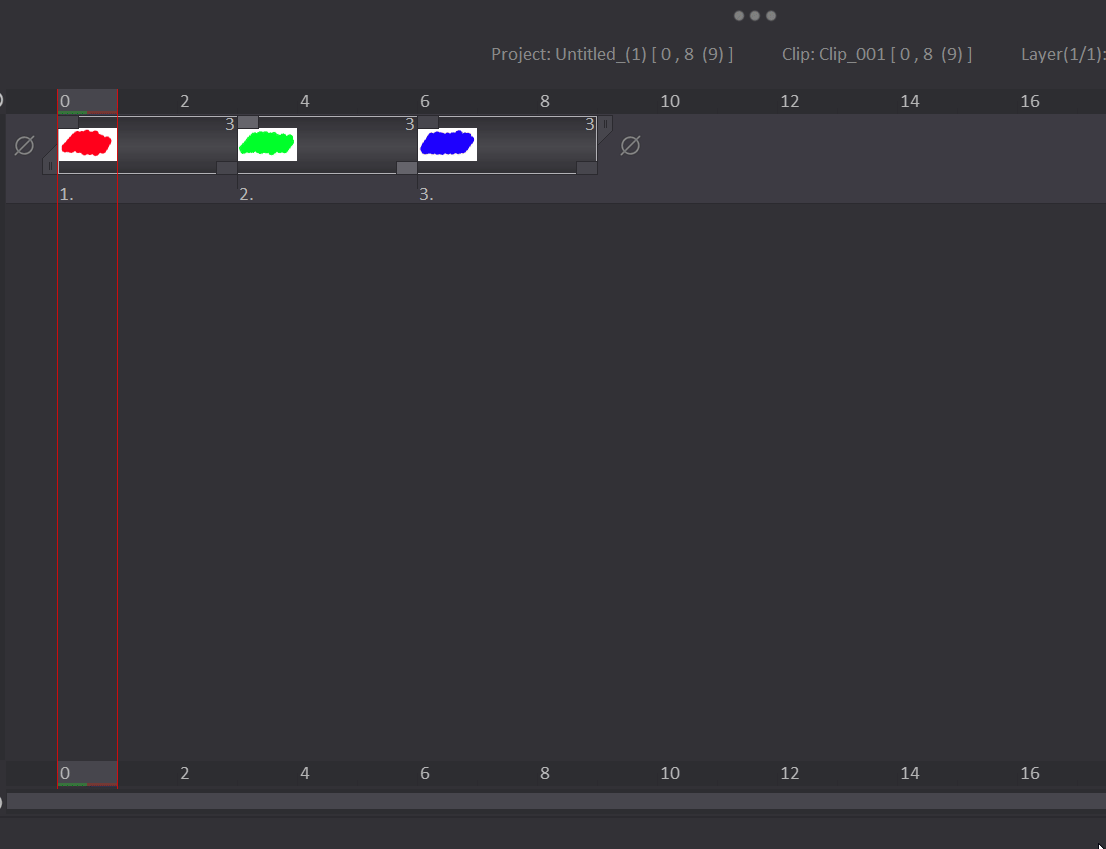
Task: Select the red drawing thumbnail
Action: point(88,144)
